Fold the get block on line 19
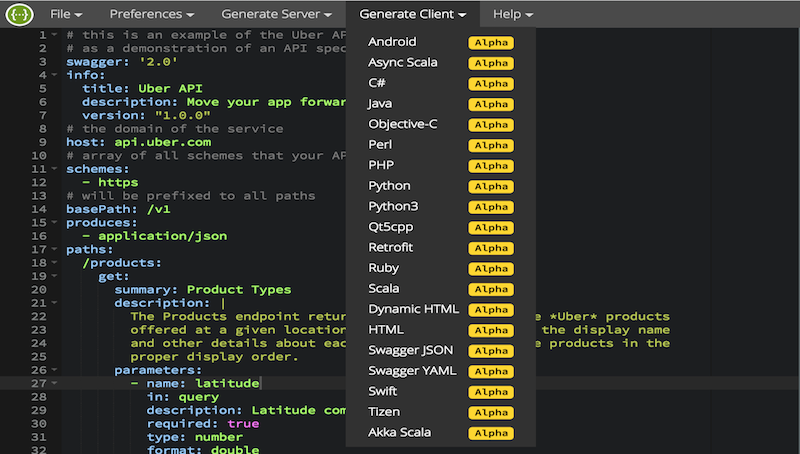800x454 pixels. coord(54,277)
